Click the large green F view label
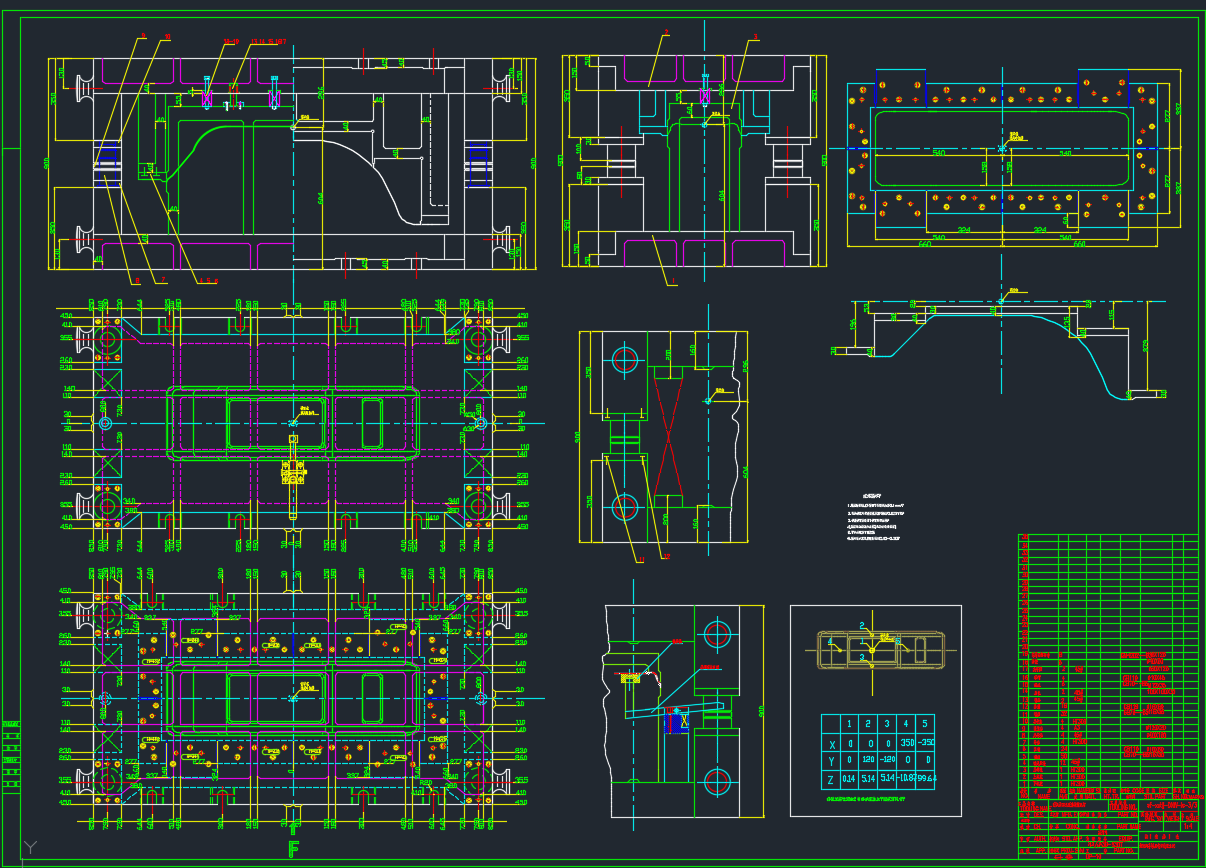The width and height of the screenshot is (1206, 868). (293, 849)
